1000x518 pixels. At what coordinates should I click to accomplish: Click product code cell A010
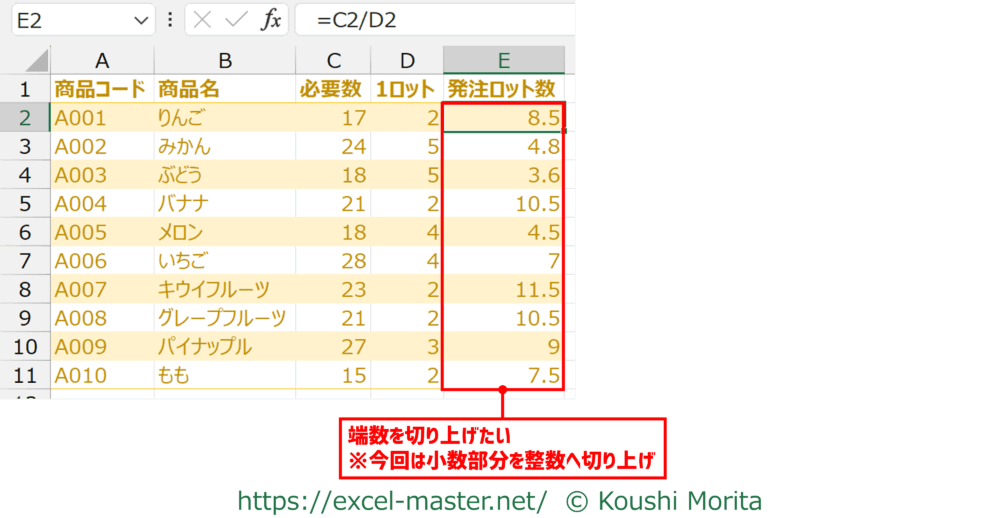coord(102,376)
